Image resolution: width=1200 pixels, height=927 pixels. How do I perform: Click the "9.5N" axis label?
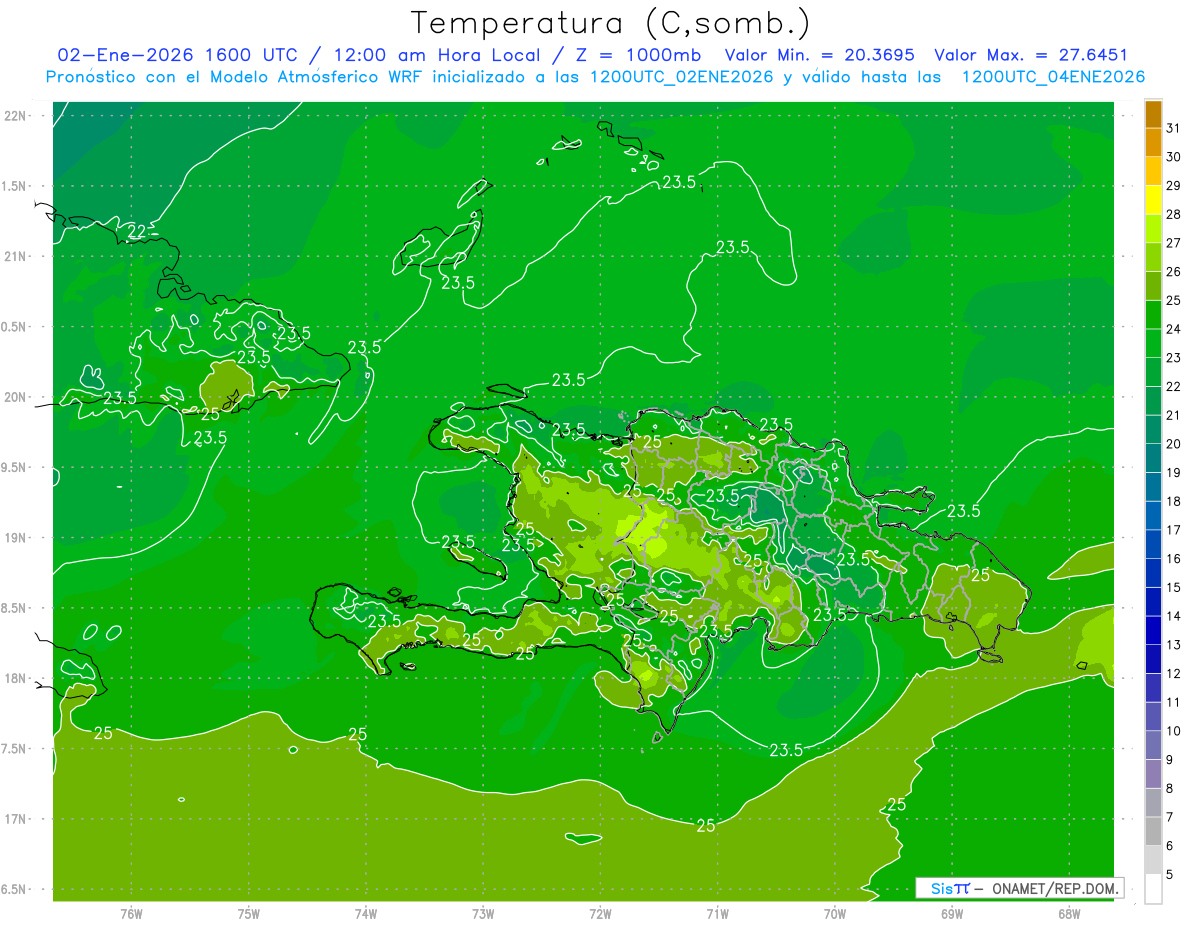click(x=14, y=467)
